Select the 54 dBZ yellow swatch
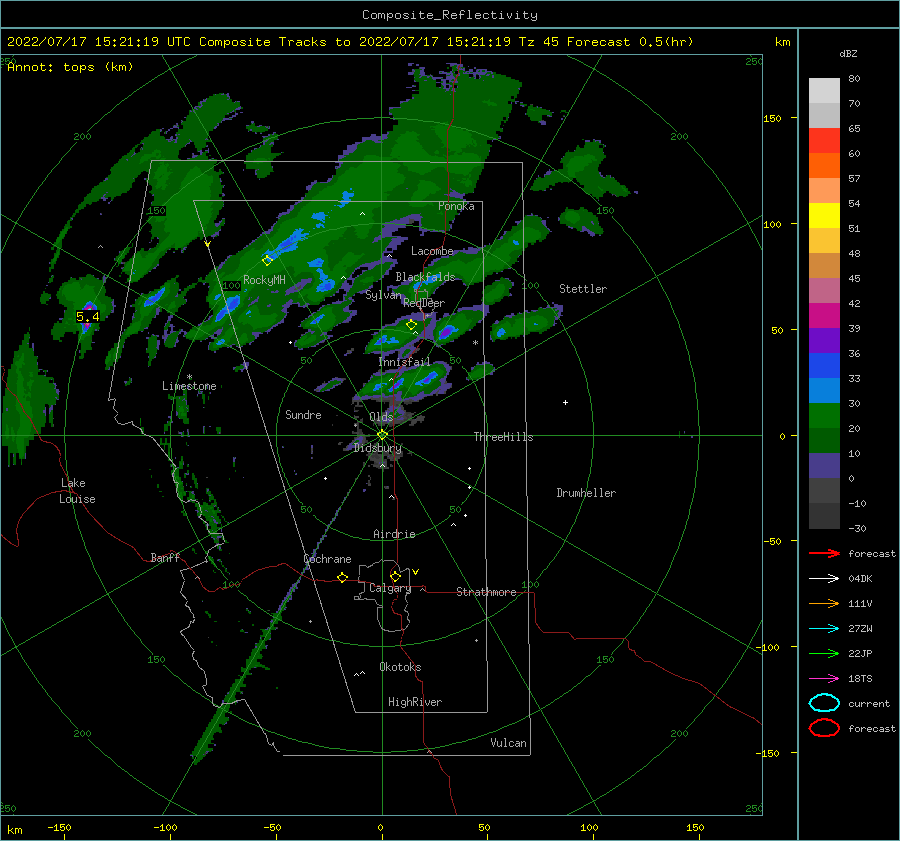The width and height of the screenshot is (900, 841). click(x=824, y=215)
